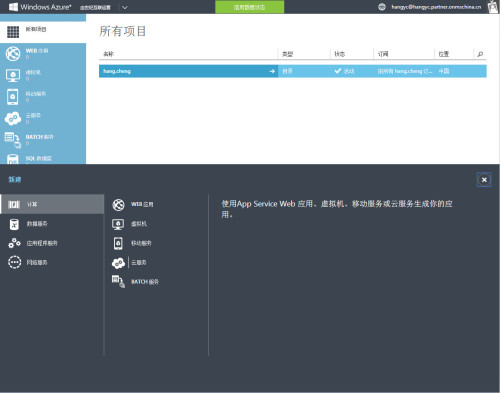Click the Compute category icon
The width and height of the screenshot is (500, 393).
click(x=14, y=204)
